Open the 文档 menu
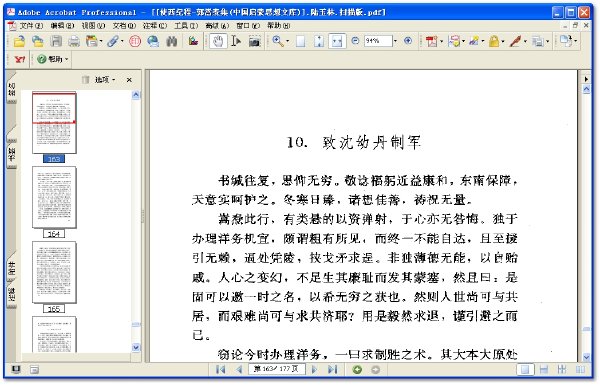The height and width of the screenshot is (385, 600). click(124, 26)
